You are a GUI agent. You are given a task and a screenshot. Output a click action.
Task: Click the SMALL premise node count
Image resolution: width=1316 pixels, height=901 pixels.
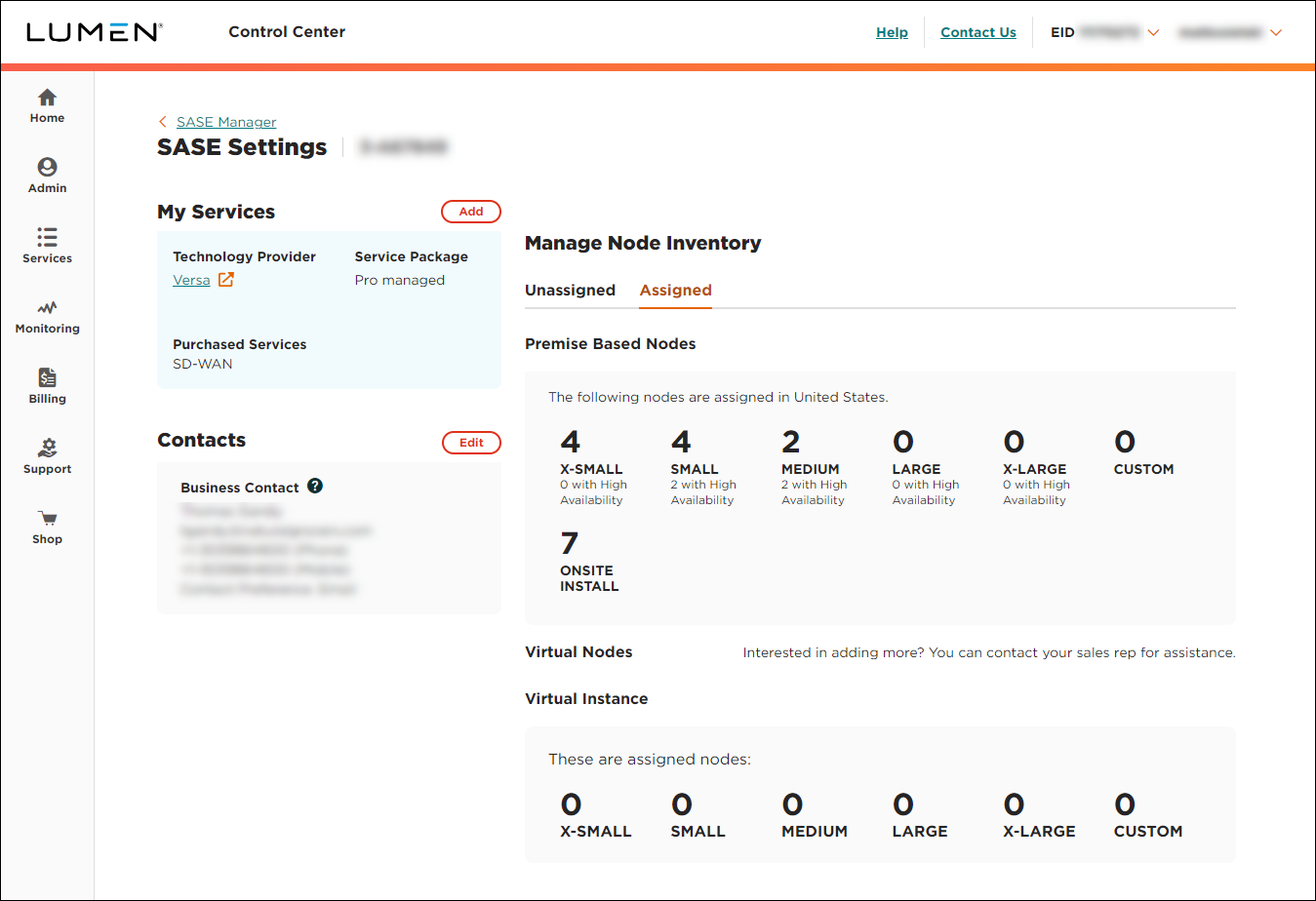tap(681, 442)
